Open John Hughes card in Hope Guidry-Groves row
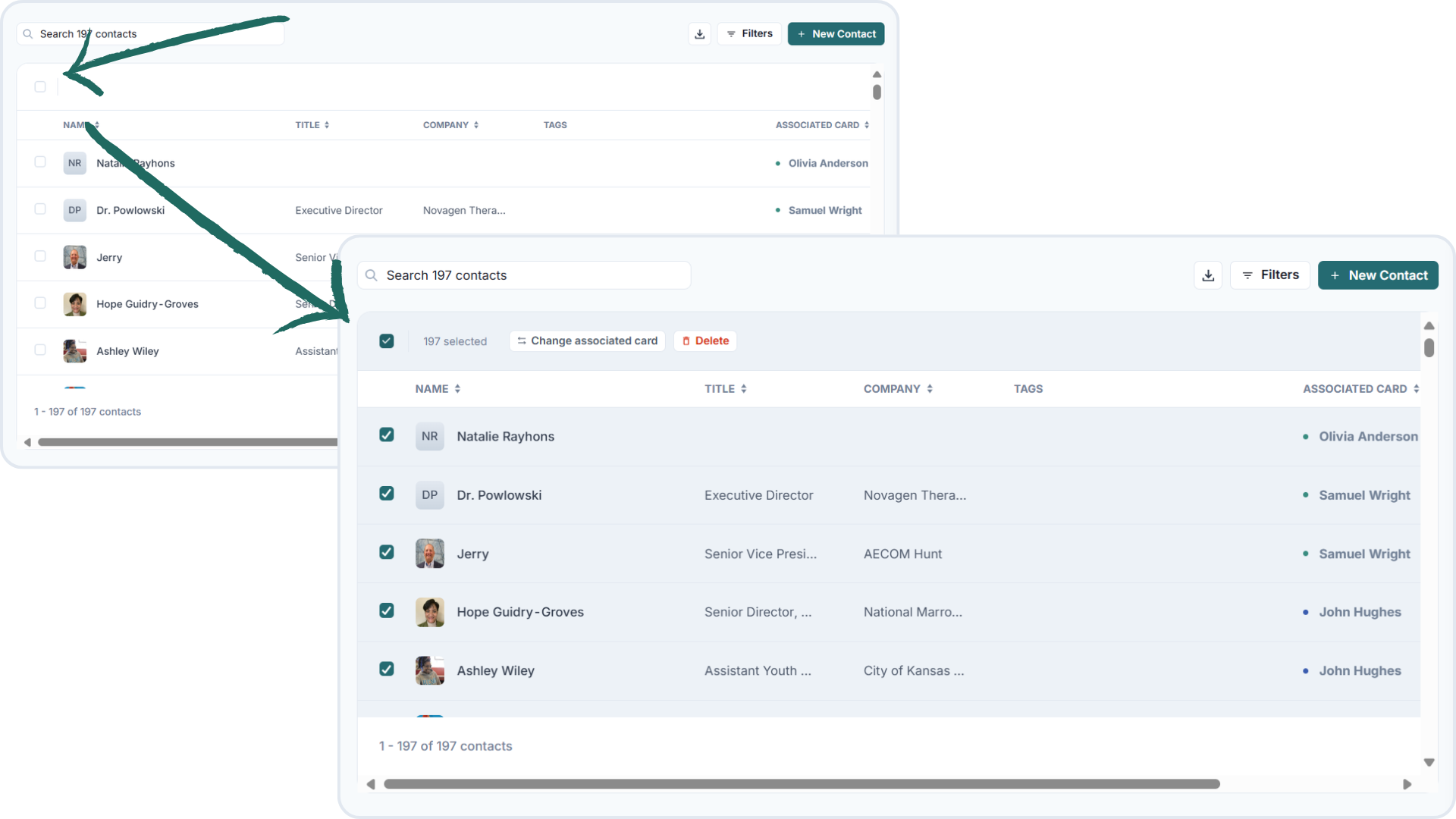 click(1360, 612)
